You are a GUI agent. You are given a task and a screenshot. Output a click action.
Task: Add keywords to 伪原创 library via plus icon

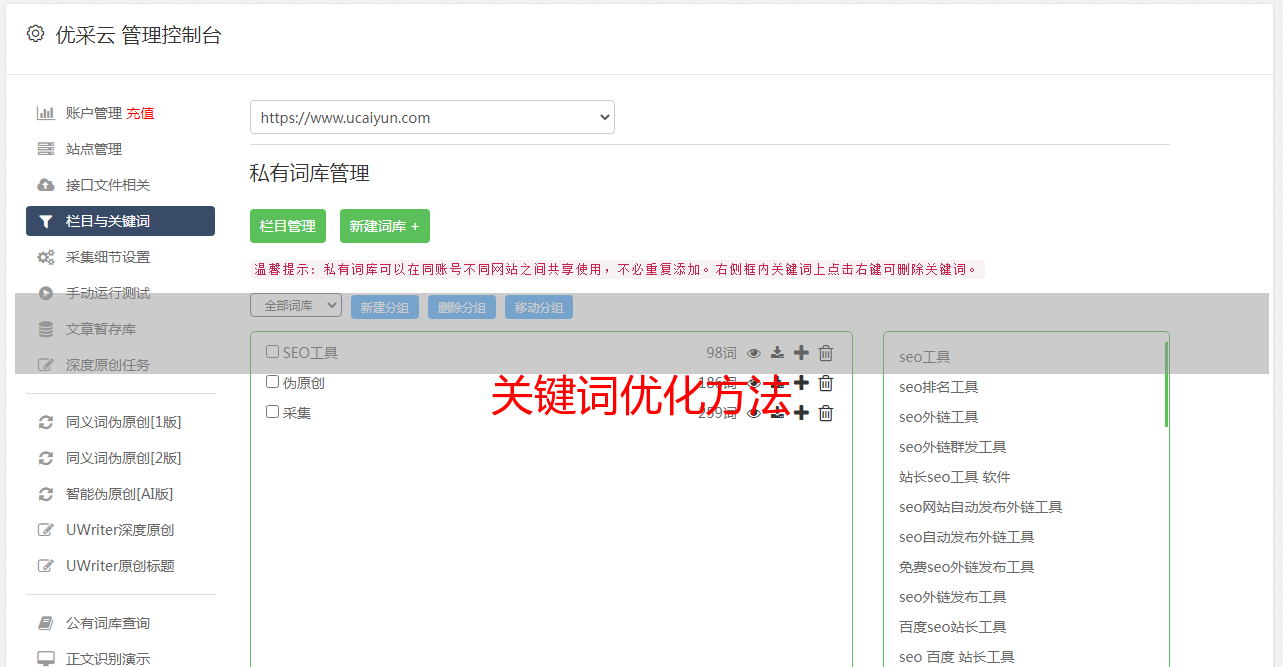[801, 383]
